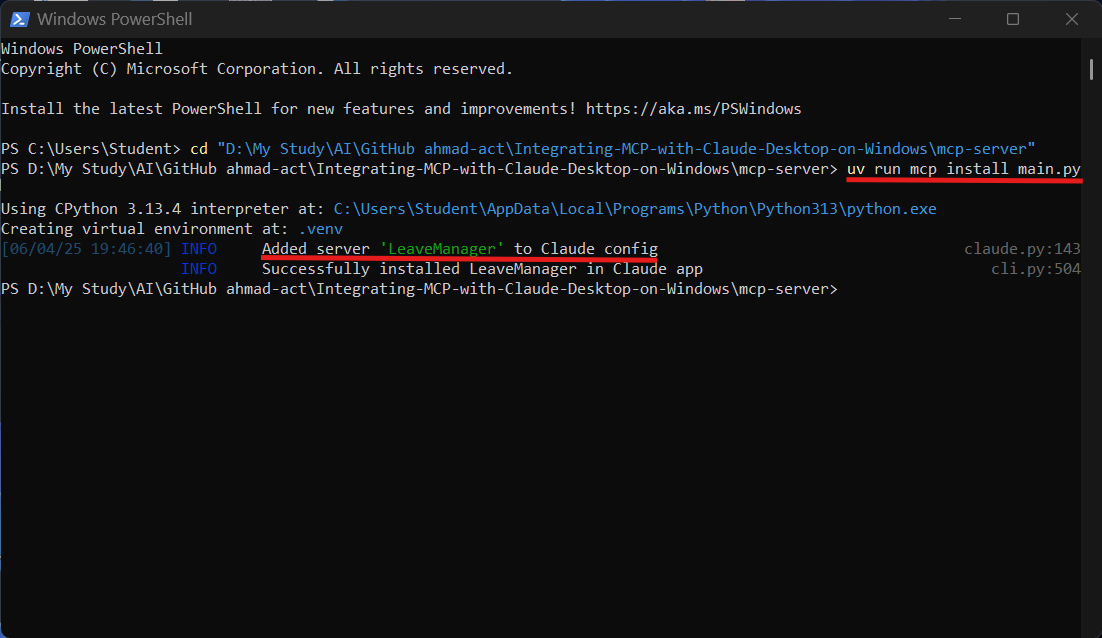
Task: Click 'Successfully installed LeaveManager in Claude app' line
Action: pos(482,269)
